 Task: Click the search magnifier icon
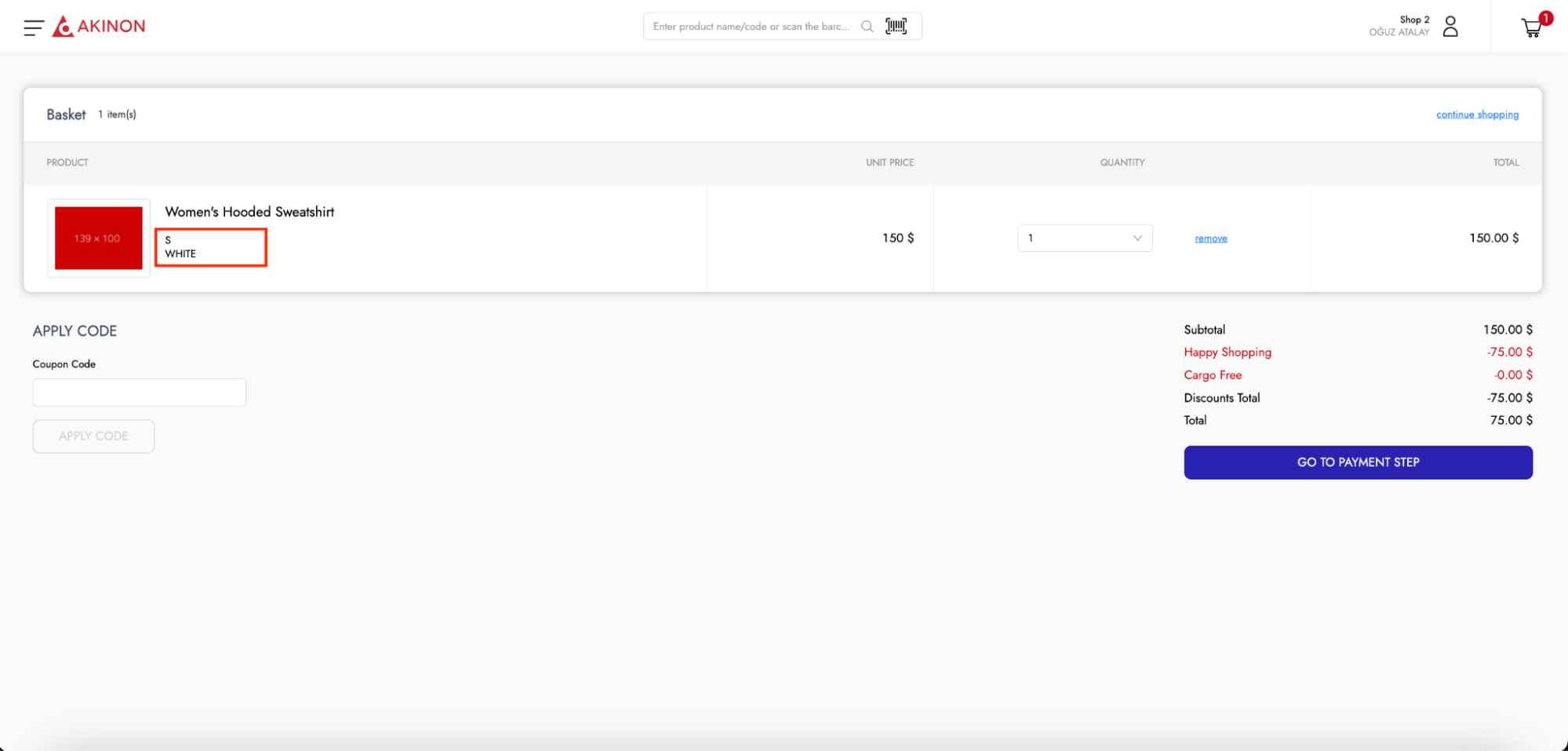[x=867, y=27]
